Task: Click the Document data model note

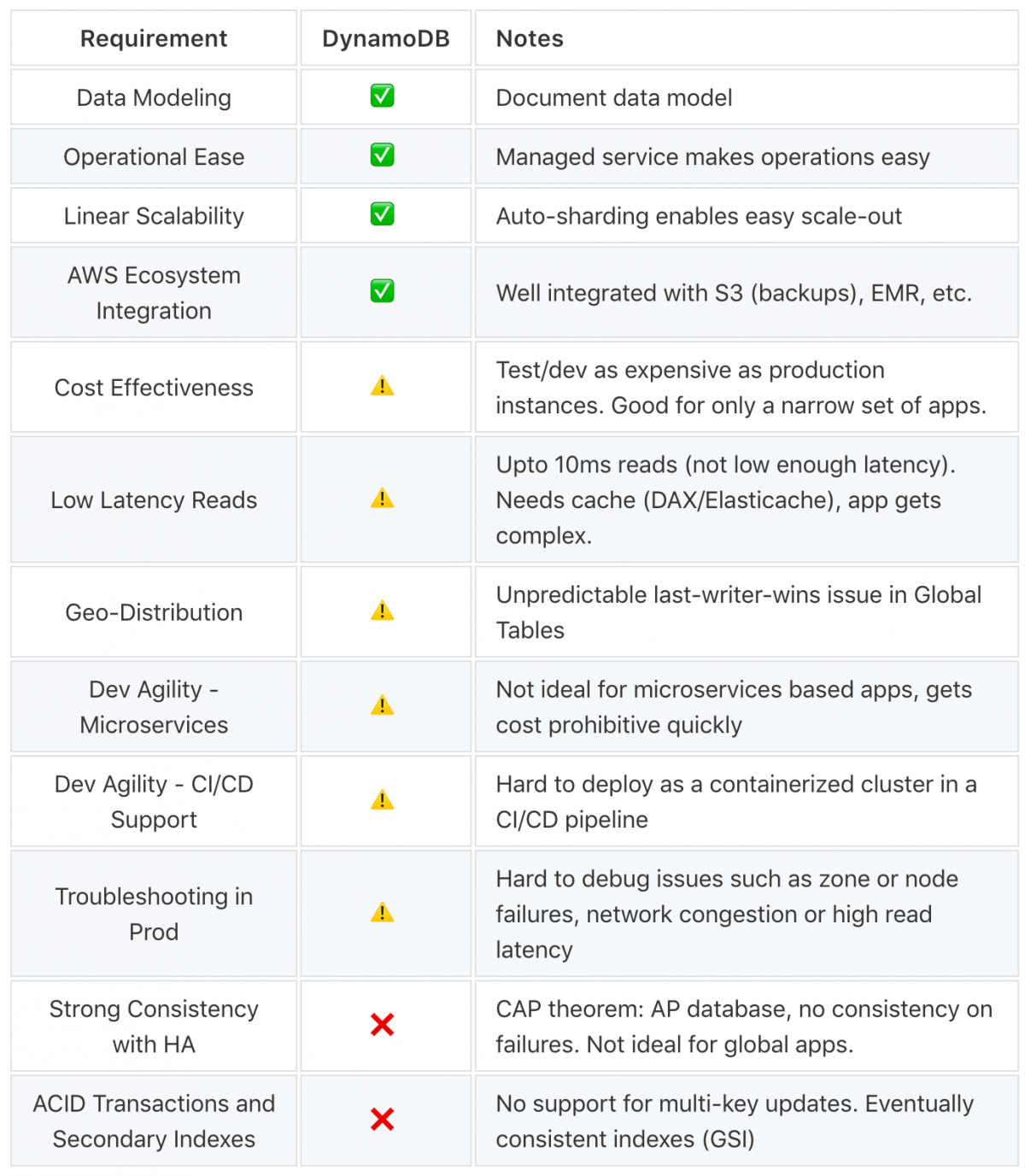Action: pyautogui.click(x=613, y=97)
